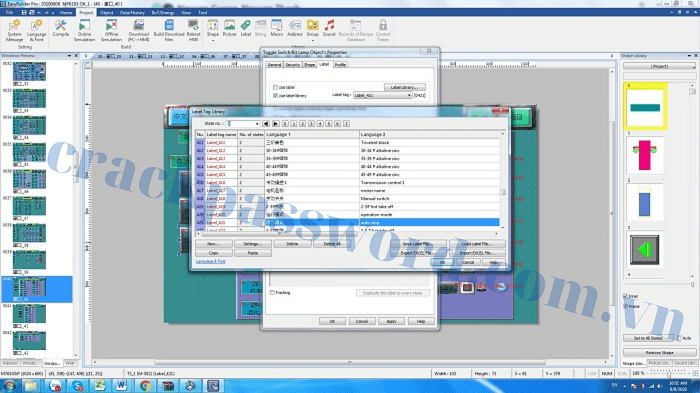
Task: Select state 0 button in Label Tag Library
Action: click(285, 124)
